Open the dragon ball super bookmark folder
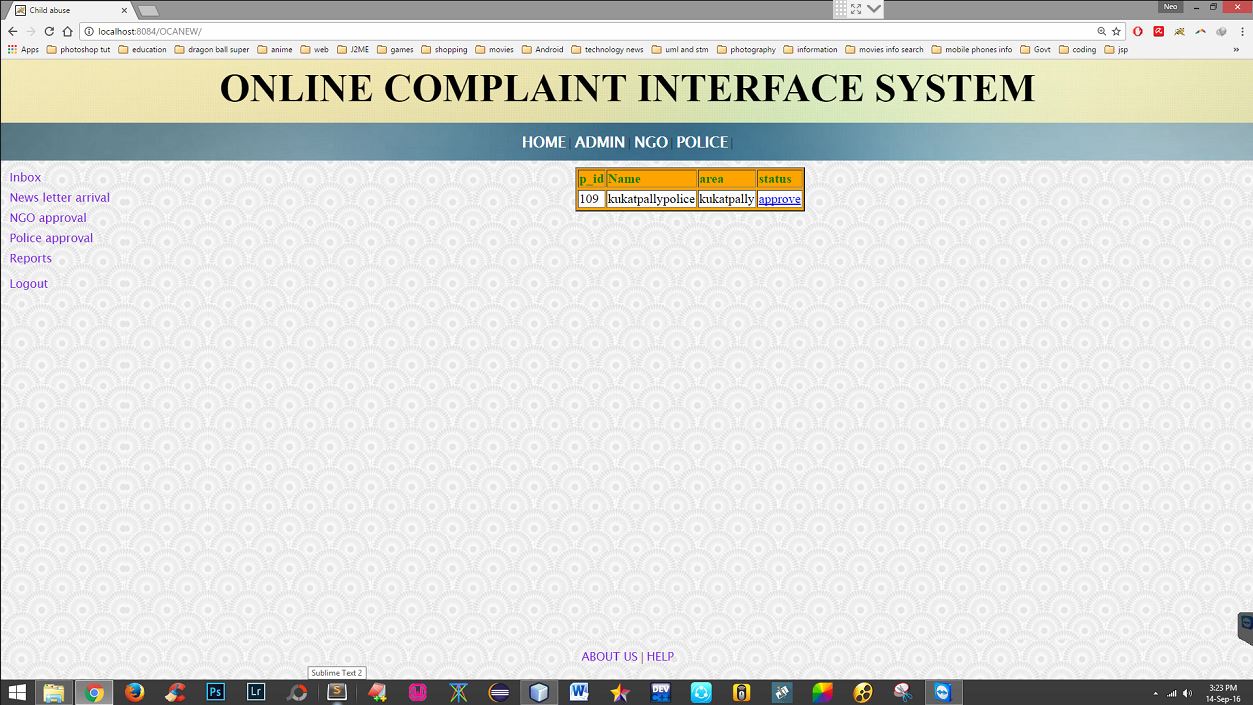Viewport: 1253px width, 705px height. 212,49
